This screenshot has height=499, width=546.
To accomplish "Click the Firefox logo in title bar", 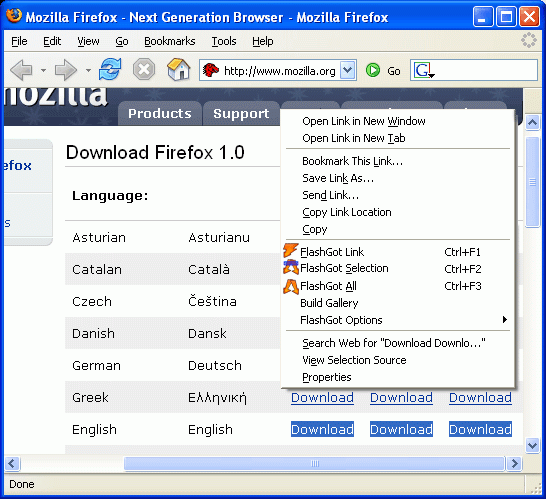I will (x=14, y=15).
